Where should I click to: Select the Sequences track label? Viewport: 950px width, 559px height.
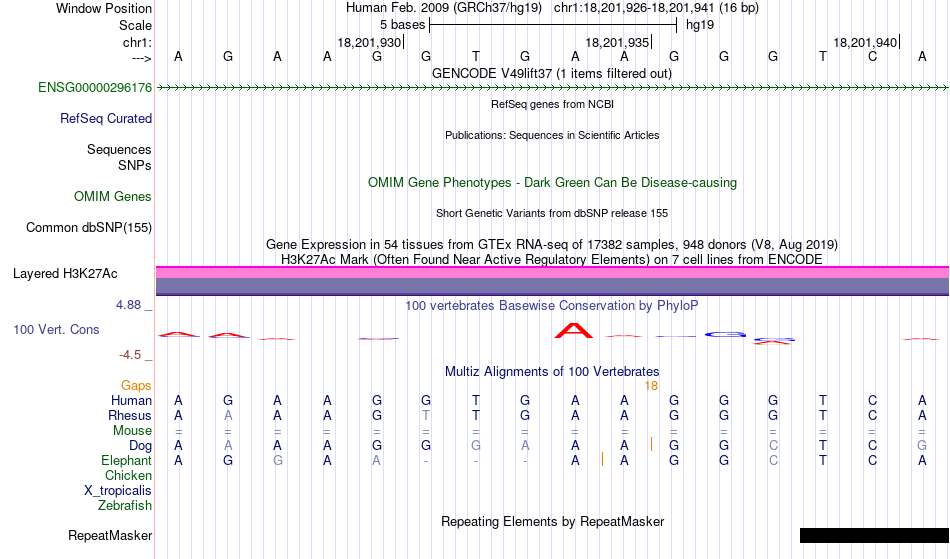pyautogui.click(x=119, y=149)
